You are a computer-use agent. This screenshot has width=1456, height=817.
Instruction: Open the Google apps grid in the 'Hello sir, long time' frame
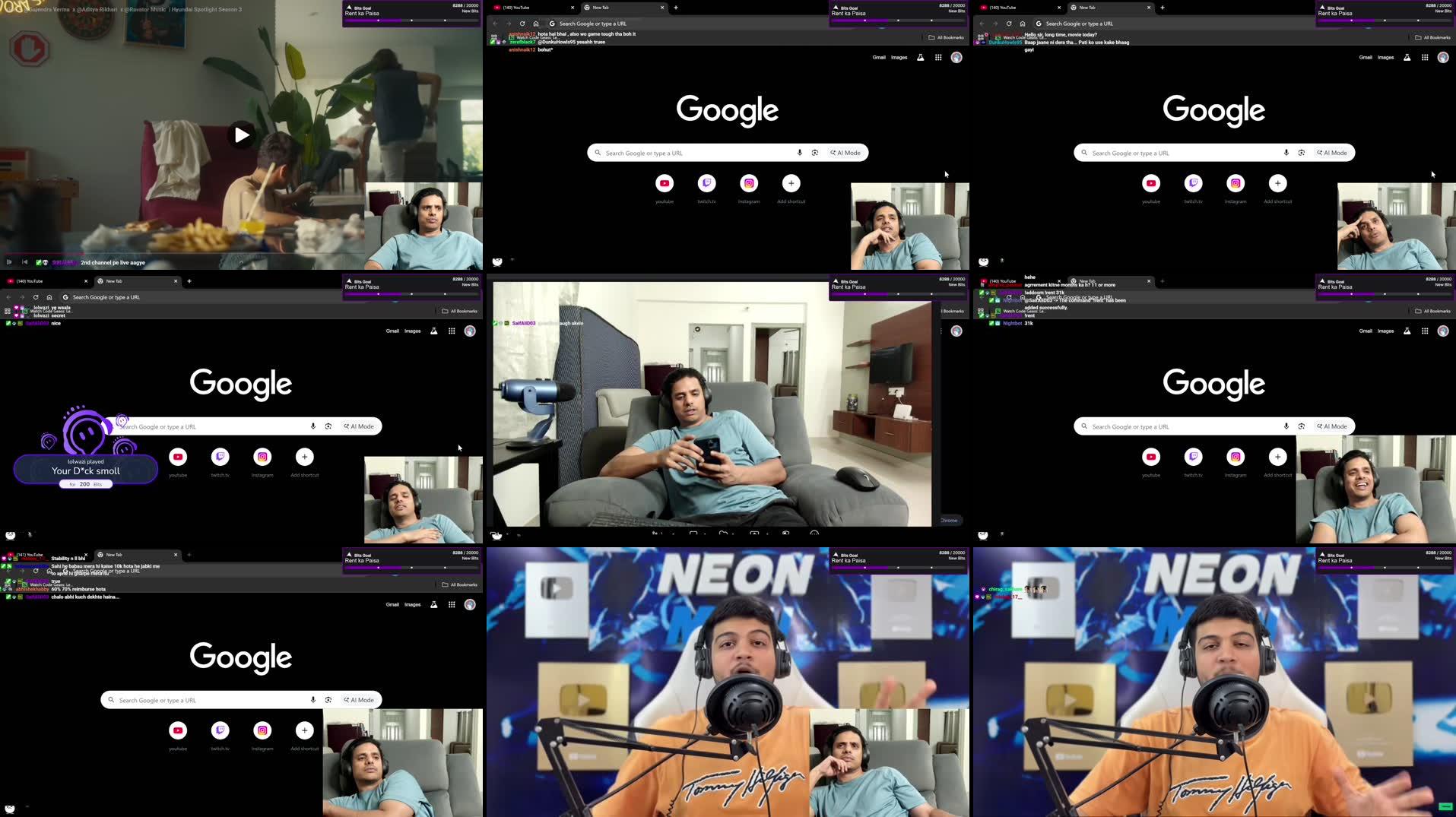pos(1425,57)
